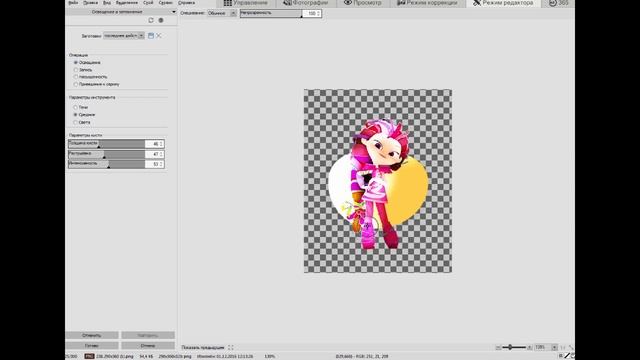Select the Приведение к серому radio button
Screen dimensions: 640x360
click(76, 84)
